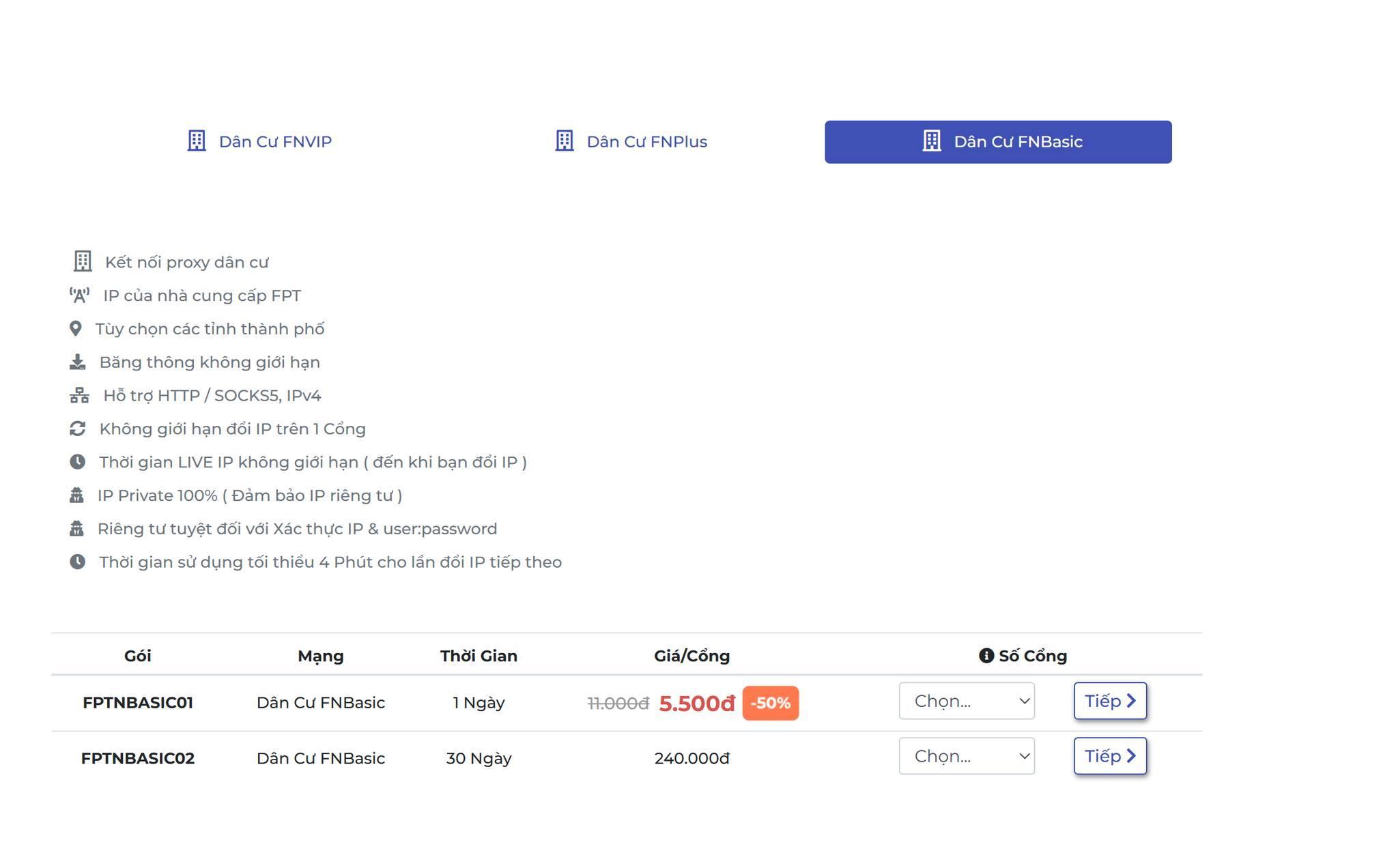This screenshot has width=1398, height=868.
Task: Click the refresh icon beside Không giới hạn đổi IP
Action: coord(78,429)
